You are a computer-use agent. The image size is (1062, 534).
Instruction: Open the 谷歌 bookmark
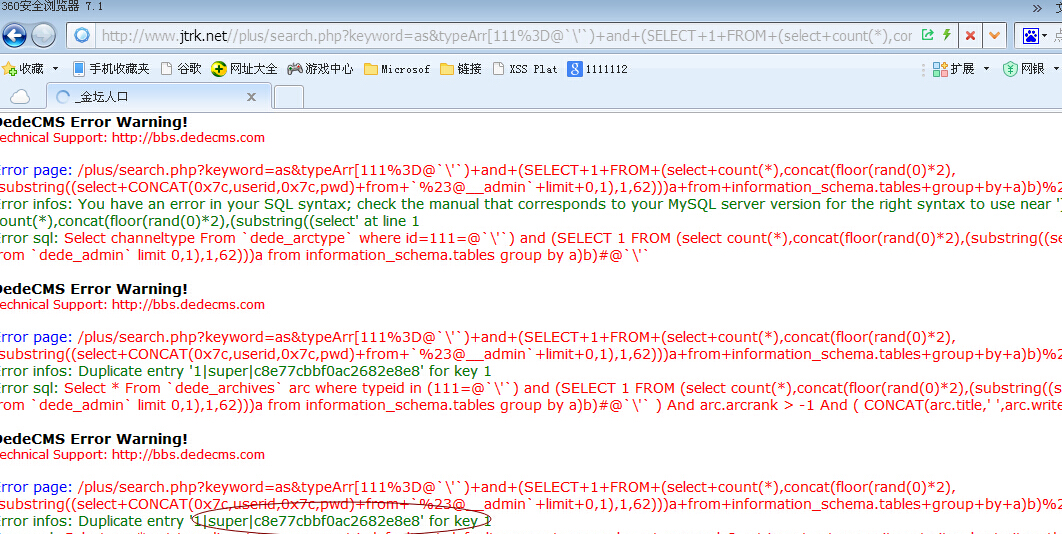point(180,68)
